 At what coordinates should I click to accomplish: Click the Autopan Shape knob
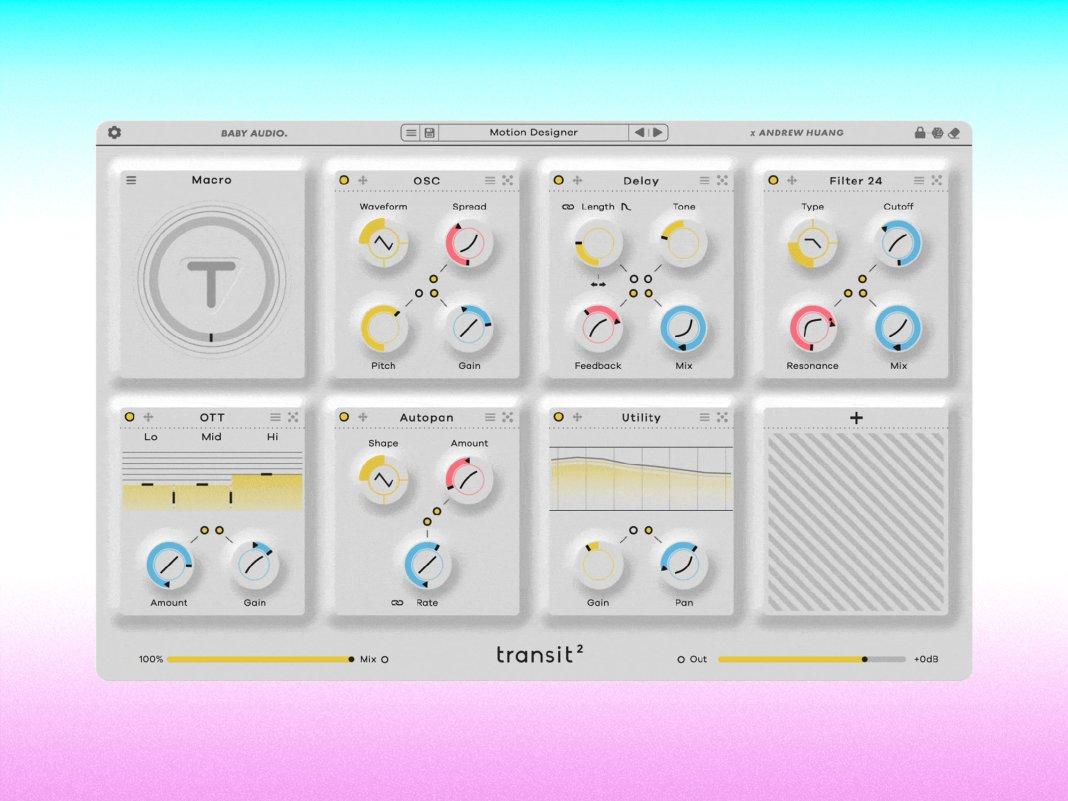[x=383, y=479]
